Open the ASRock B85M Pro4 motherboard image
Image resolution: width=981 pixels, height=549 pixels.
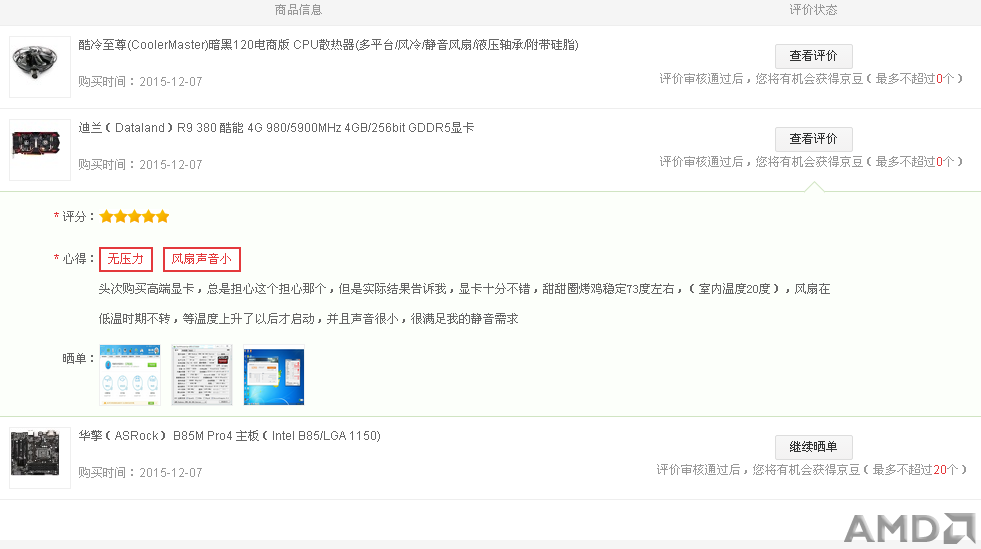tap(39, 458)
